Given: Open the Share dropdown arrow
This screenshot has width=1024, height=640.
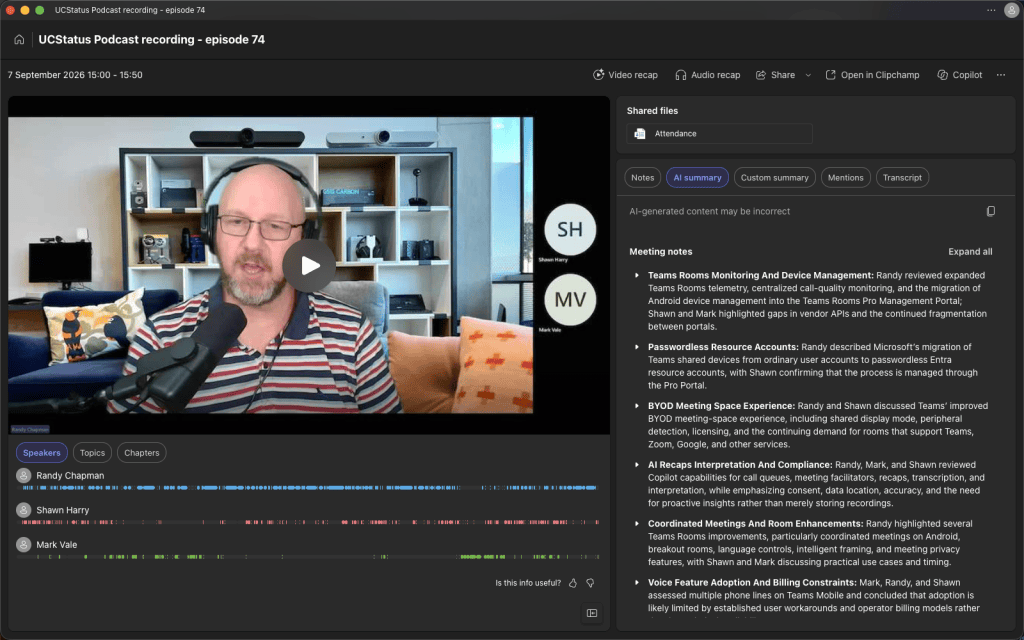Looking at the screenshot, I should (x=808, y=75).
